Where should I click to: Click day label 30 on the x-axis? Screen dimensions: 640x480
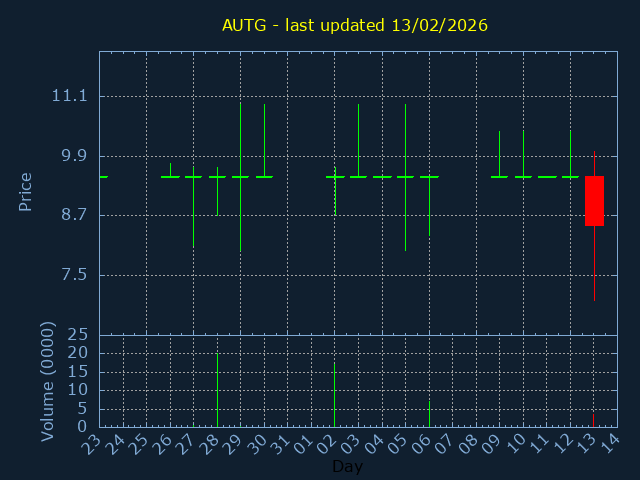click(256, 444)
